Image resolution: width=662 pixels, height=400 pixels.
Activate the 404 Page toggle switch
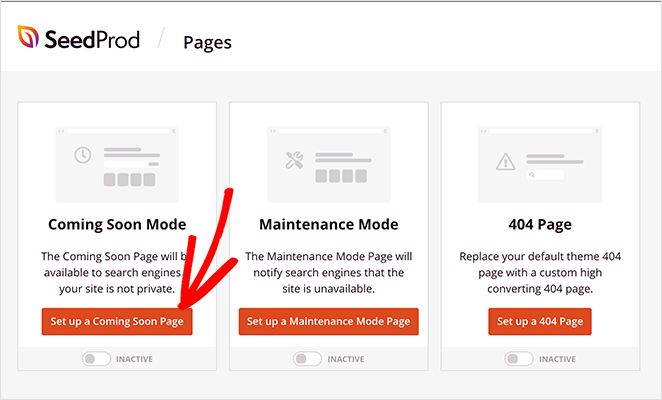[518, 359]
